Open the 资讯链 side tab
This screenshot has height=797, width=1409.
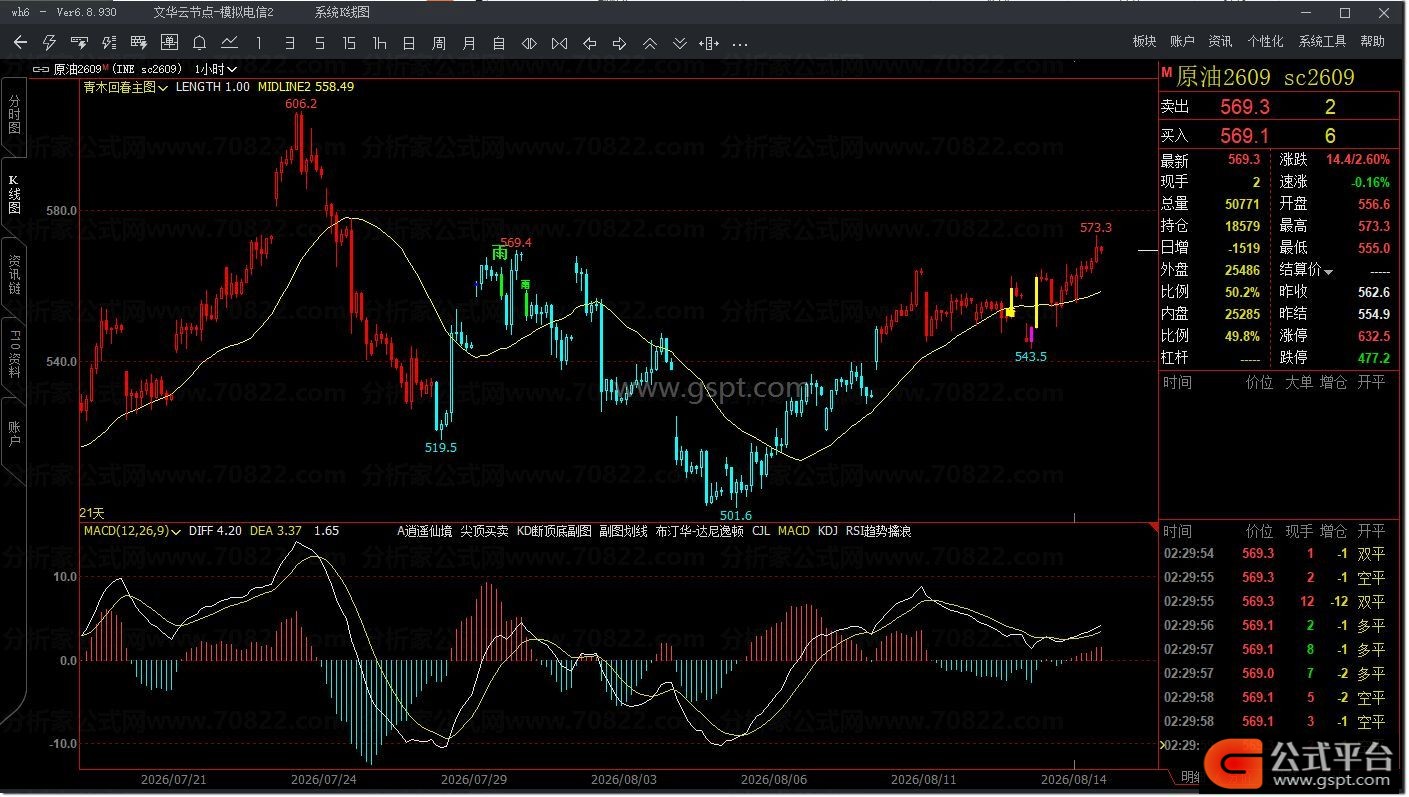click(x=14, y=275)
